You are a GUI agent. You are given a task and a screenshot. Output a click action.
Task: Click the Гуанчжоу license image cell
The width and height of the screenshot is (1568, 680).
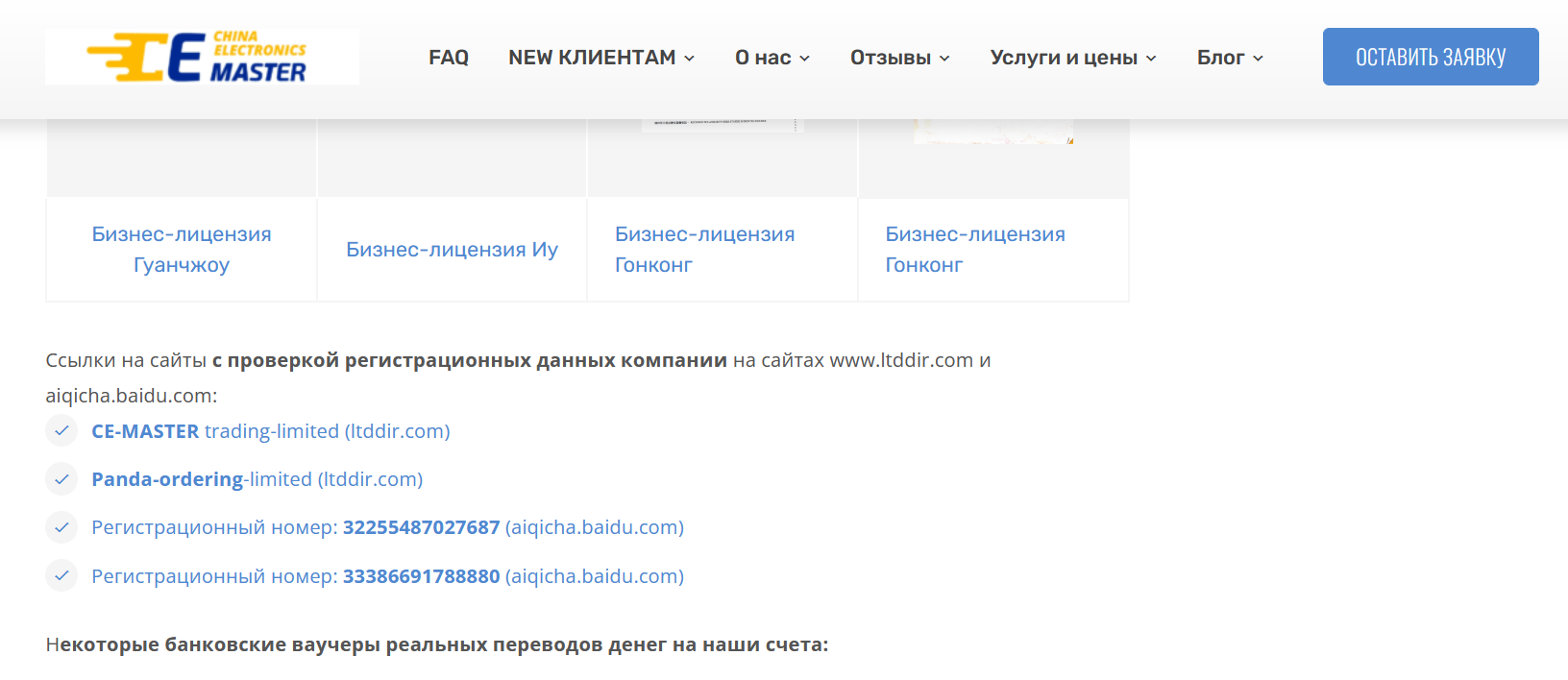tap(182, 158)
